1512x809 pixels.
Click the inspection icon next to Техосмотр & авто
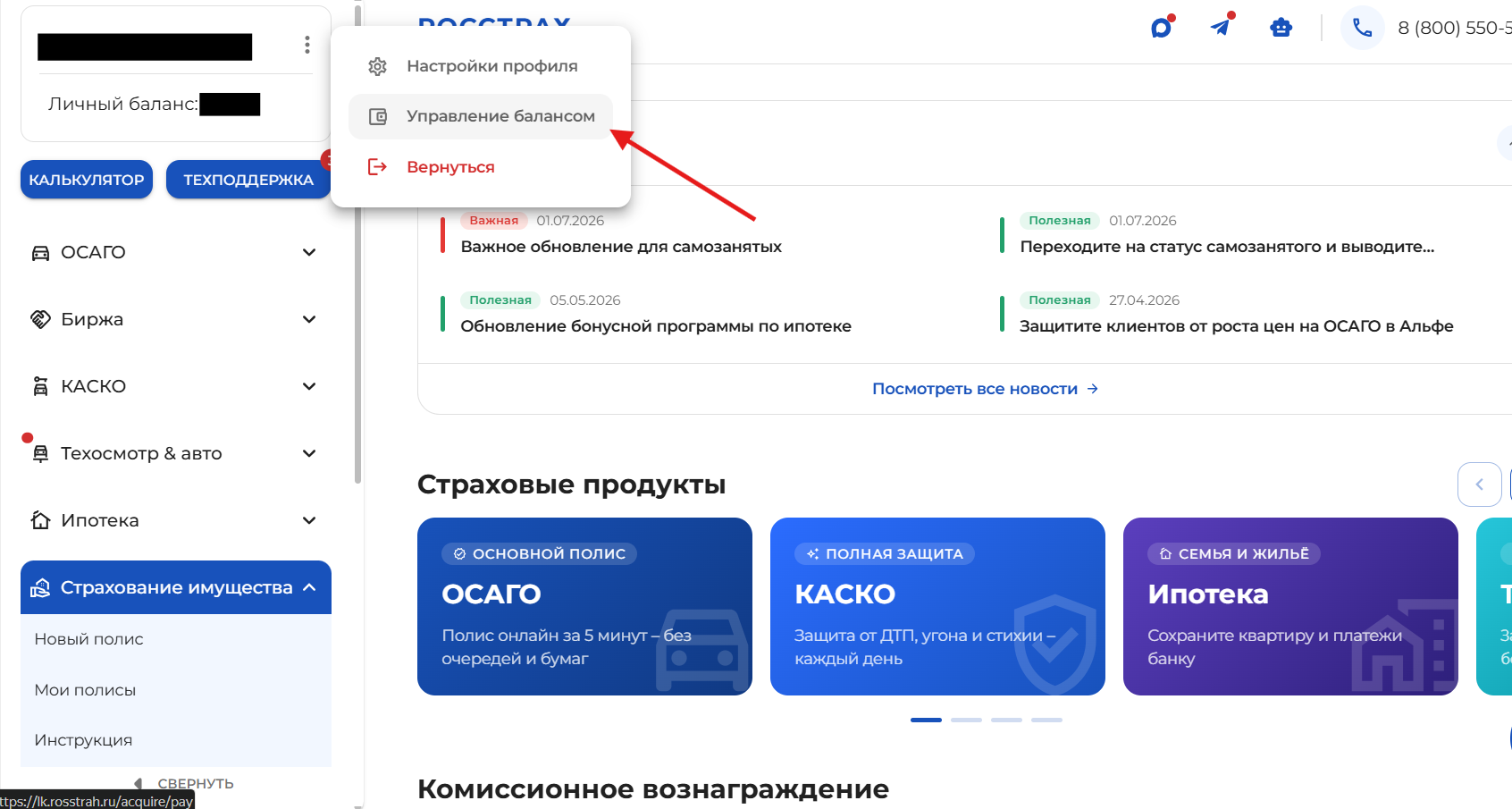[x=41, y=453]
